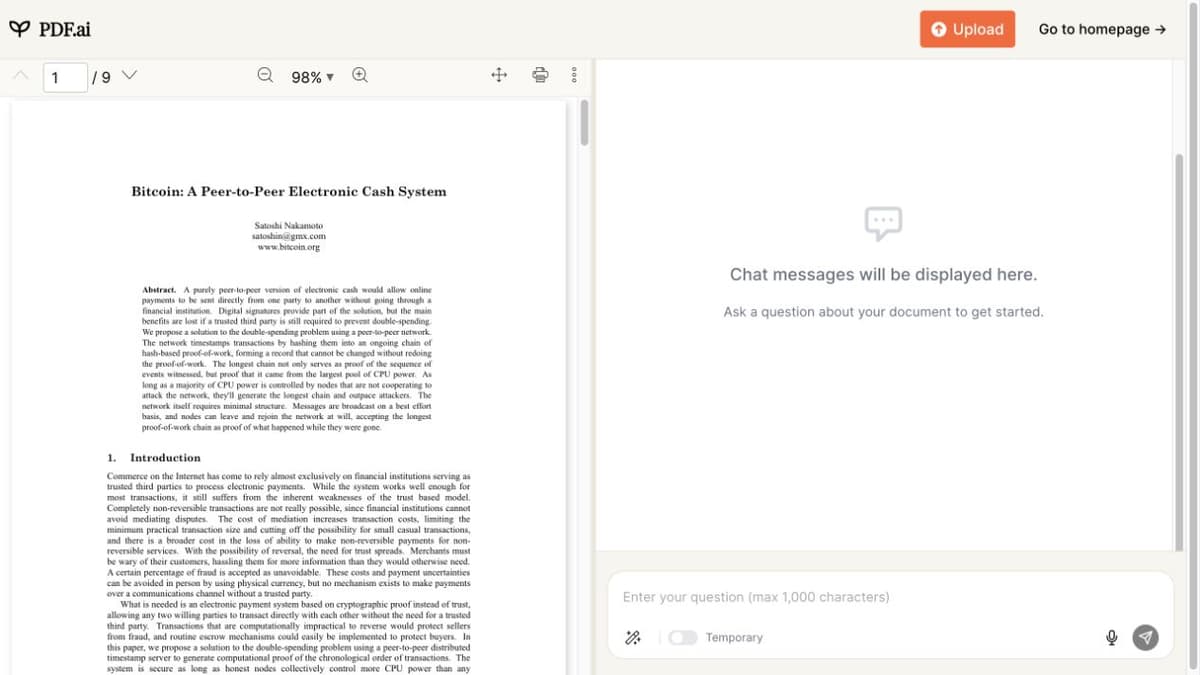Click the PDF viewer scrollbar
Viewport: 1200px width, 675px height.
click(584, 122)
